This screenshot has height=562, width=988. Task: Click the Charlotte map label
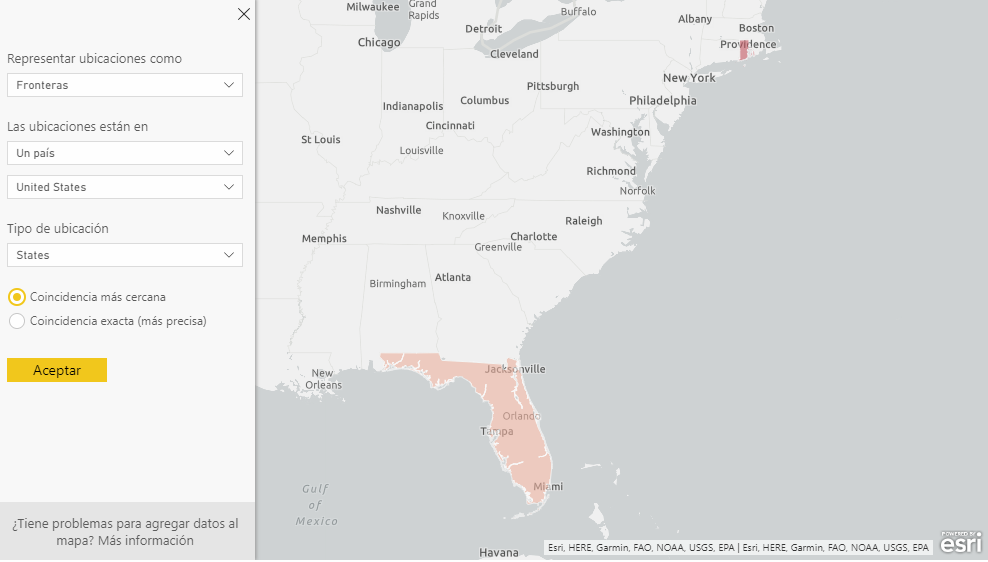click(534, 236)
